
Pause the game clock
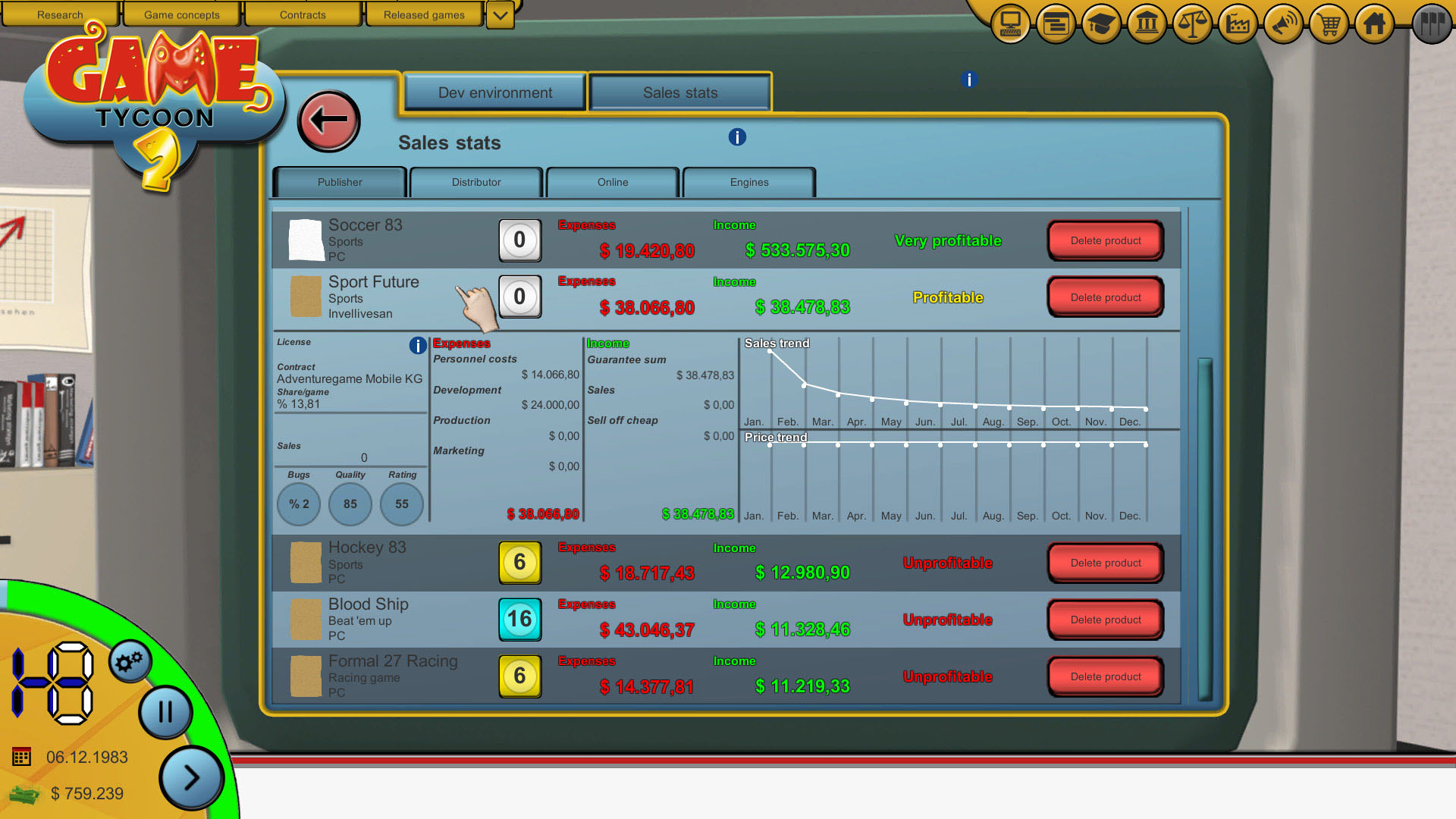click(165, 712)
